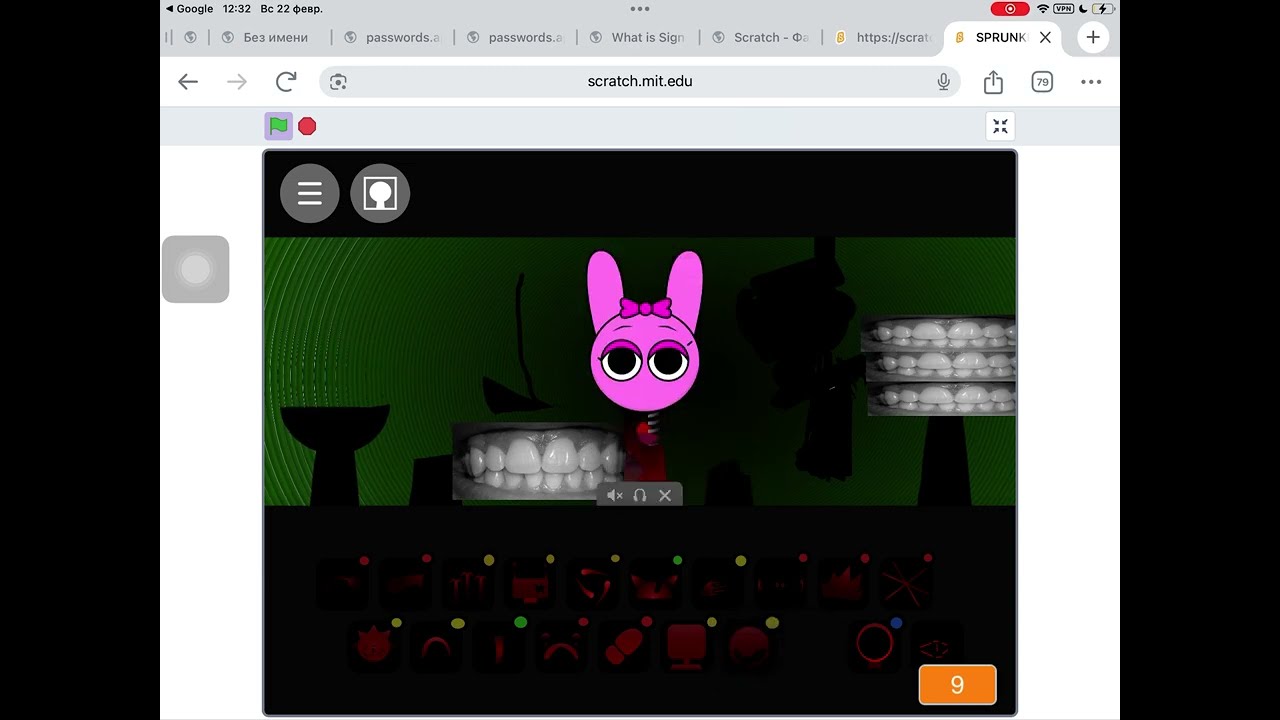
Task: Click the scratch.mit.edu address bar
Action: coord(640,82)
